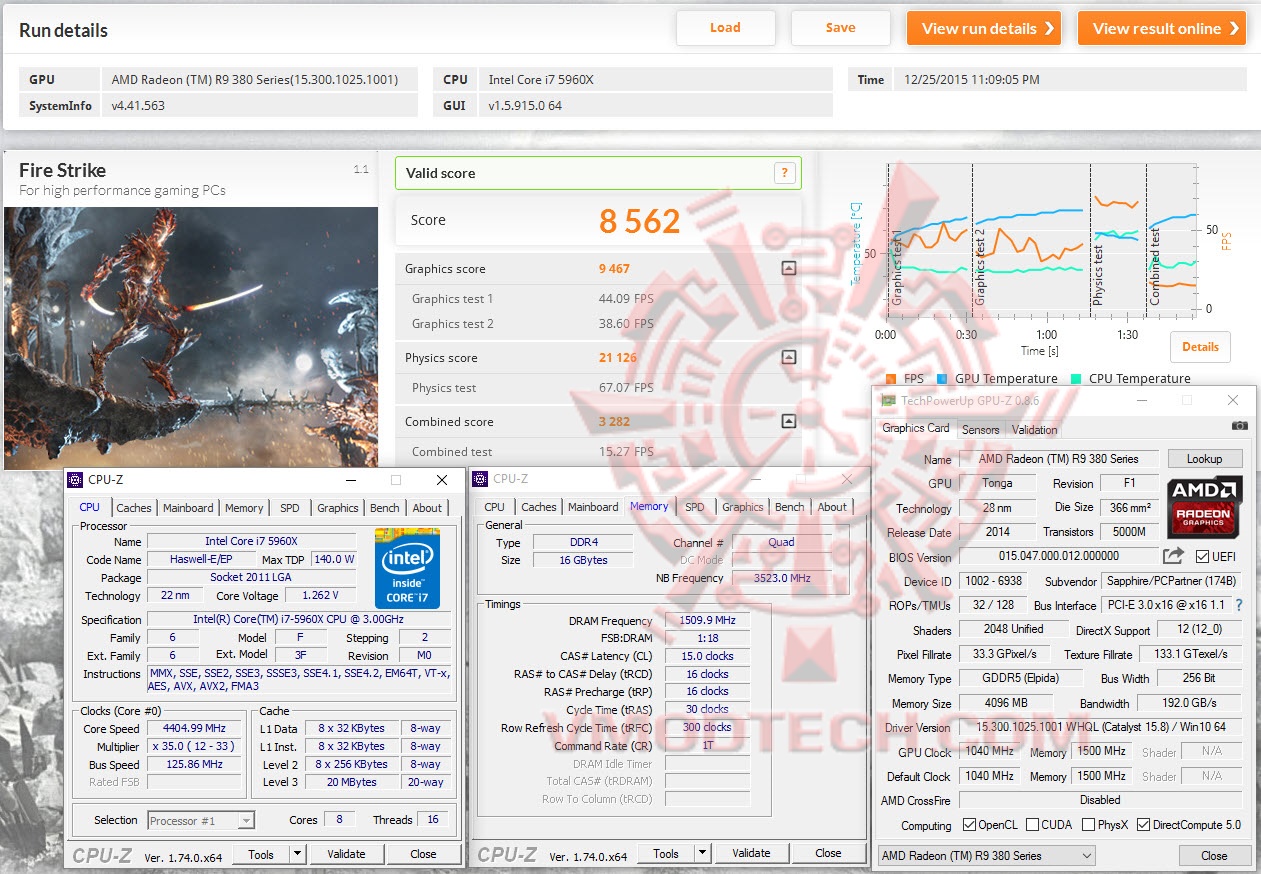
Task: Click the Graphics test 1 result 44.09 FPS
Action: [626, 299]
